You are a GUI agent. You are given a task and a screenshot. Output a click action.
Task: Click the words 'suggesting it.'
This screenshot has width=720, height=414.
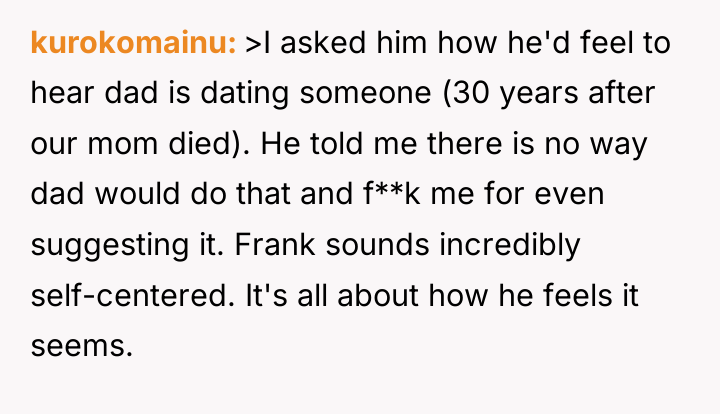point(127,245)
